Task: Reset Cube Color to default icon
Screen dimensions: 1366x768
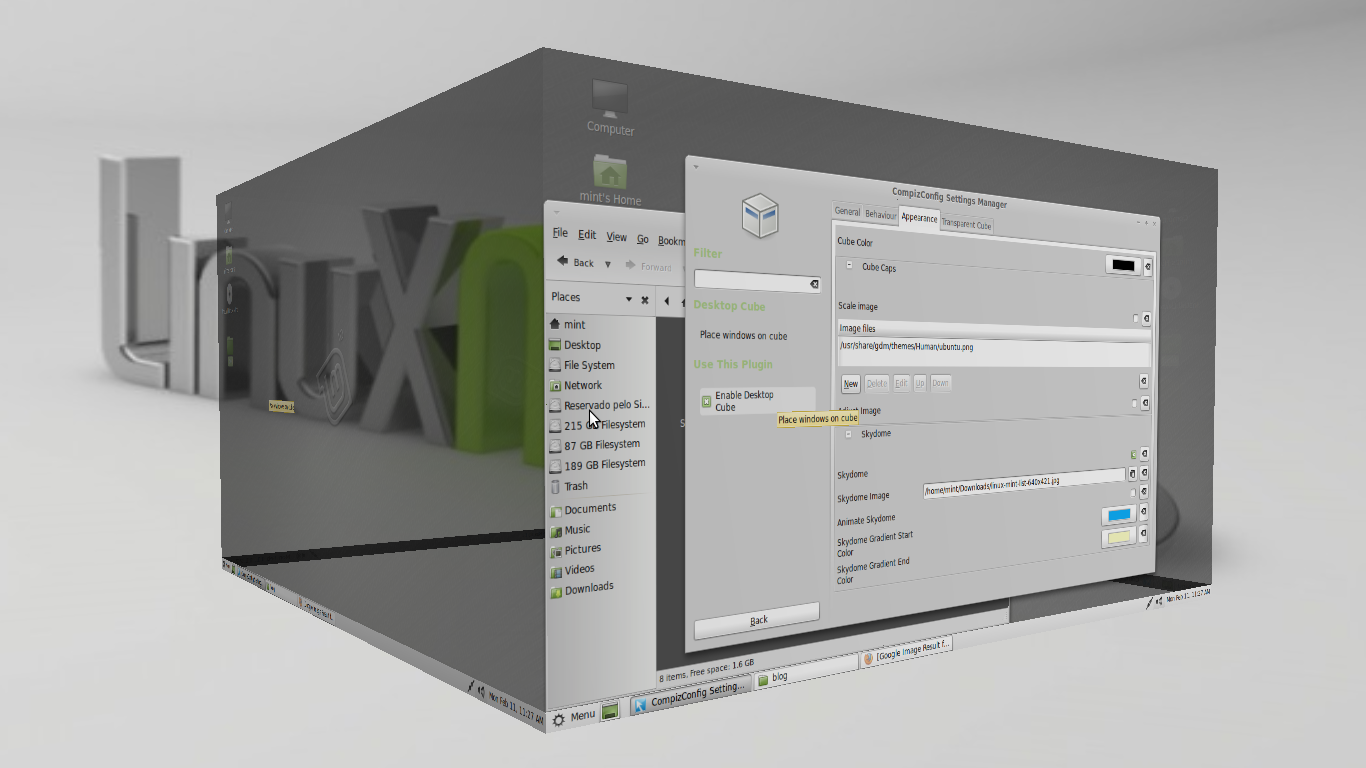Action: pos(1147,267)
